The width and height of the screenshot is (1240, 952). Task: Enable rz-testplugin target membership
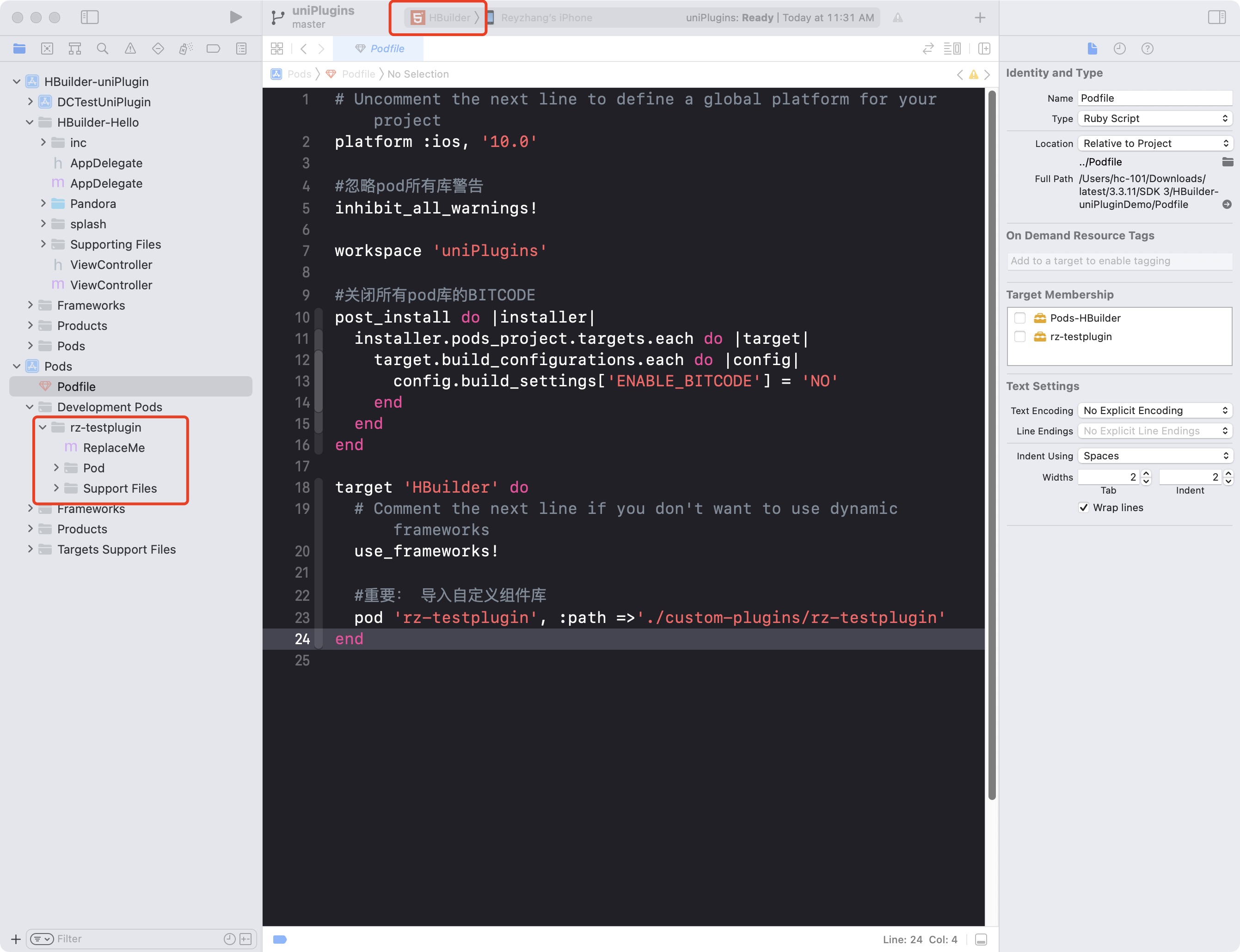(x=1020, y=336)
